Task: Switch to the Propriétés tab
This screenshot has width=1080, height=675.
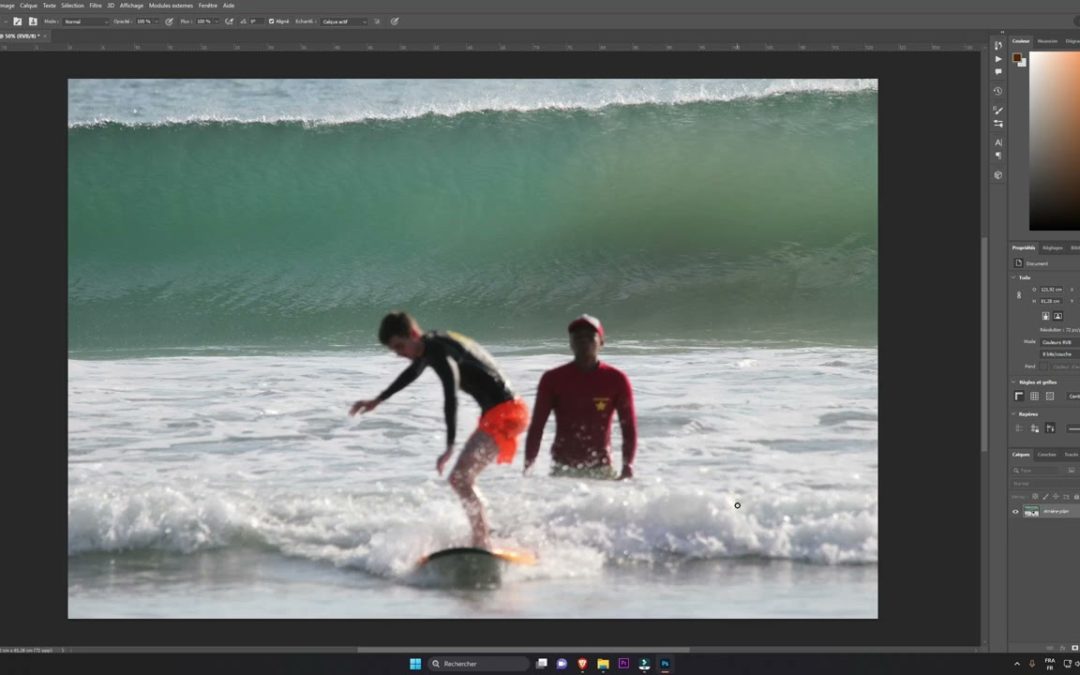Action: click(1024, 248)
